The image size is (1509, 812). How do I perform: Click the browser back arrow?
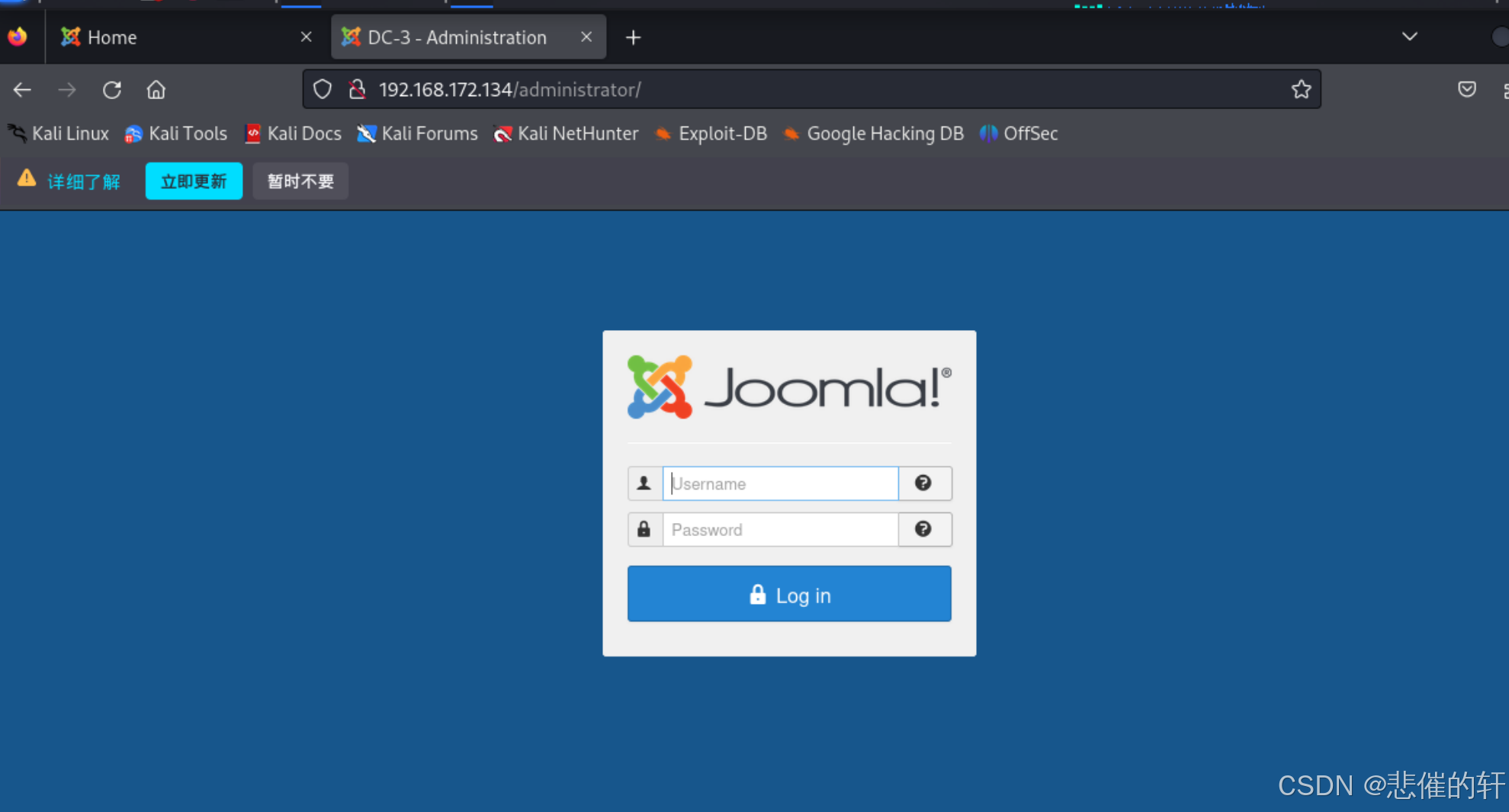coord(22,90)
